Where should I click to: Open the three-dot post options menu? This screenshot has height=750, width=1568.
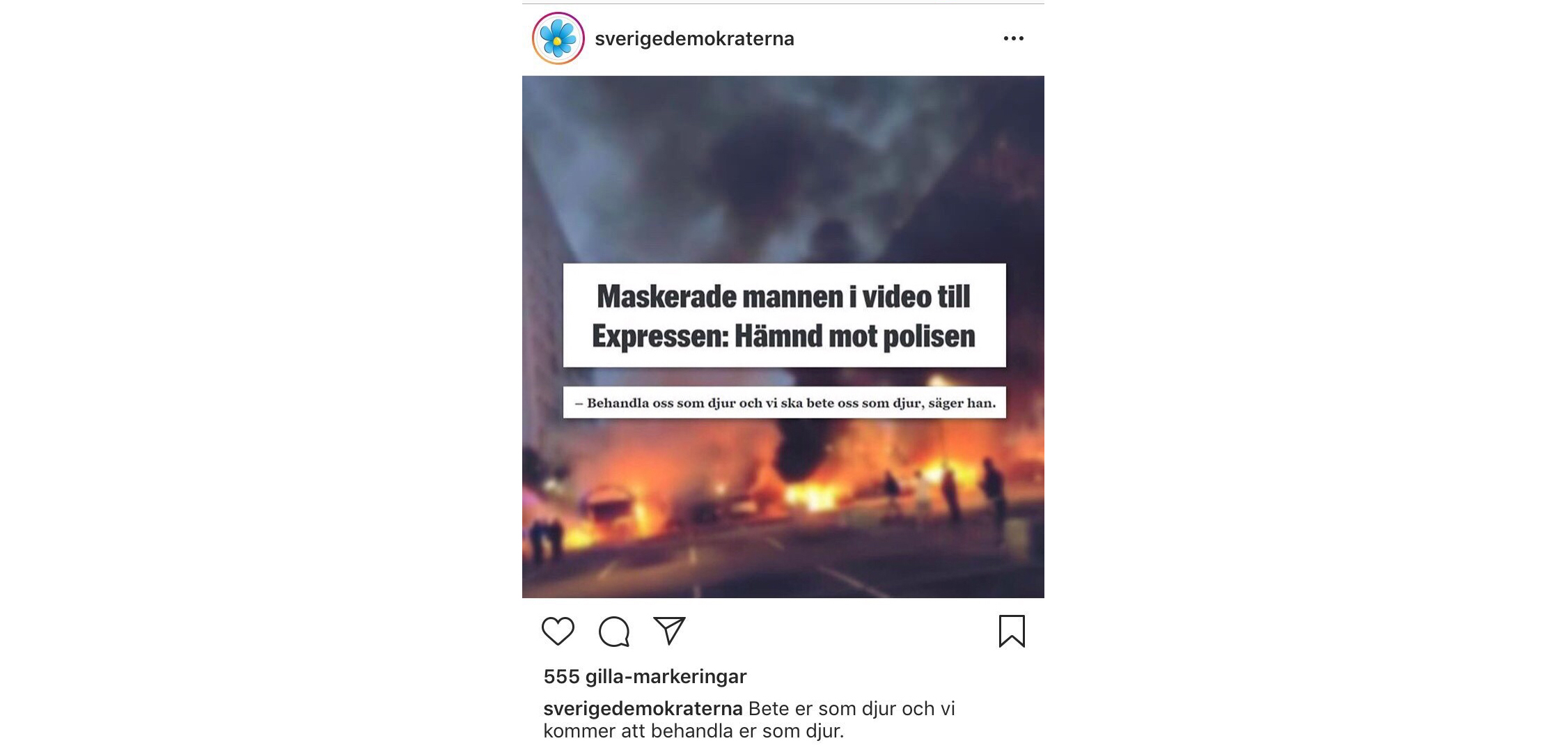click(1013, 38)
